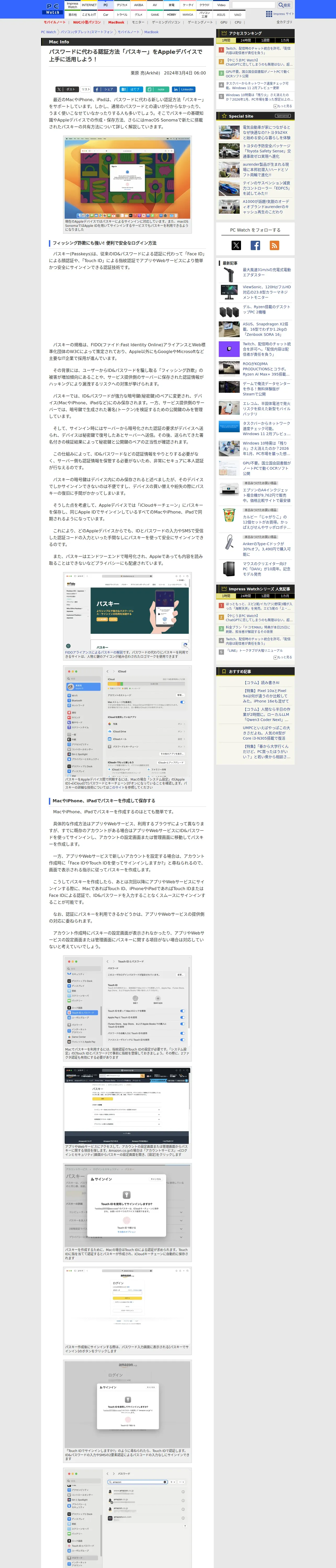336x1568 pixels.
Task: Open the モニター category link
Action: point(138,22)
